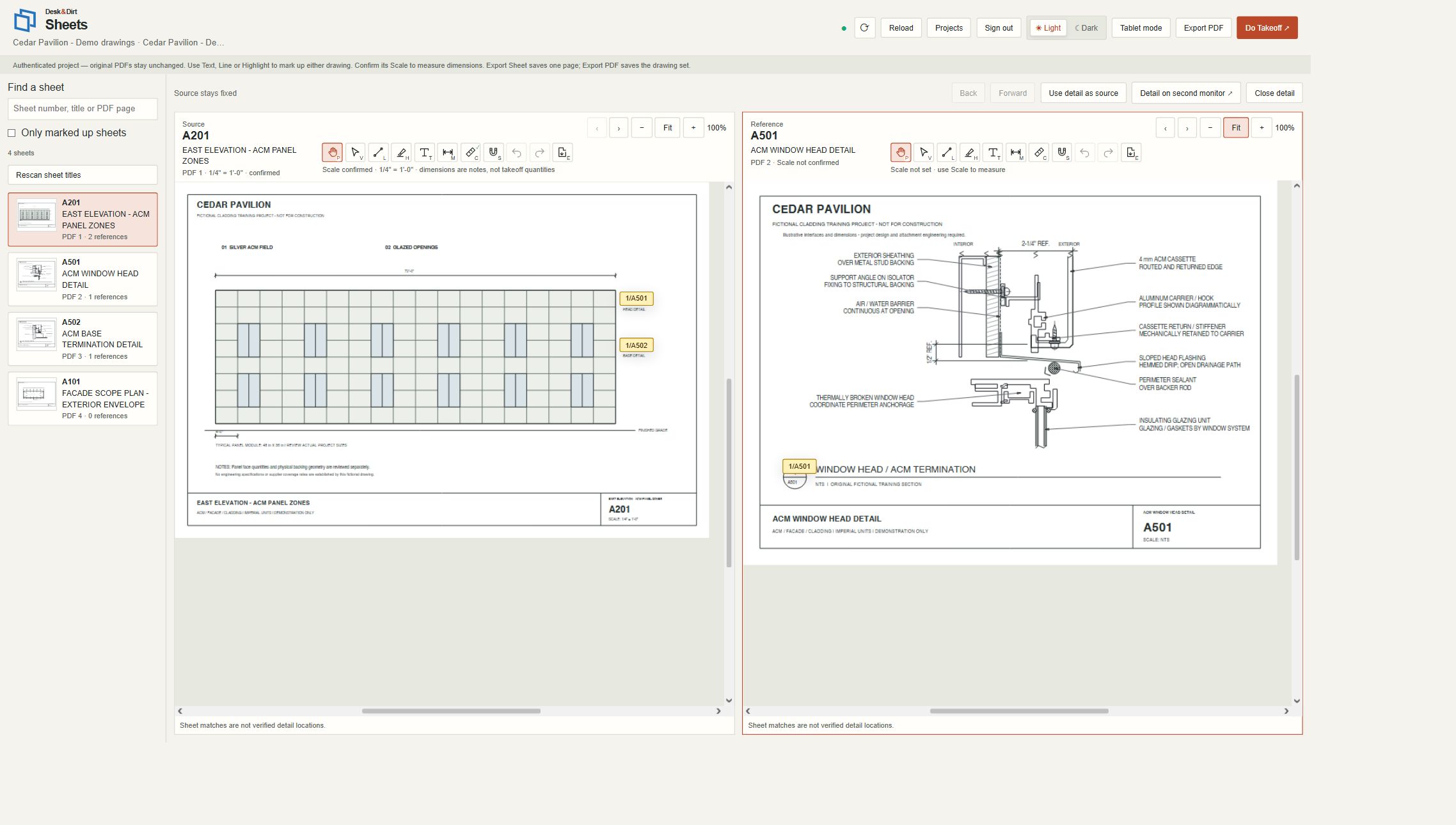Pick the Text tool in Source pane

click(424, 152)
